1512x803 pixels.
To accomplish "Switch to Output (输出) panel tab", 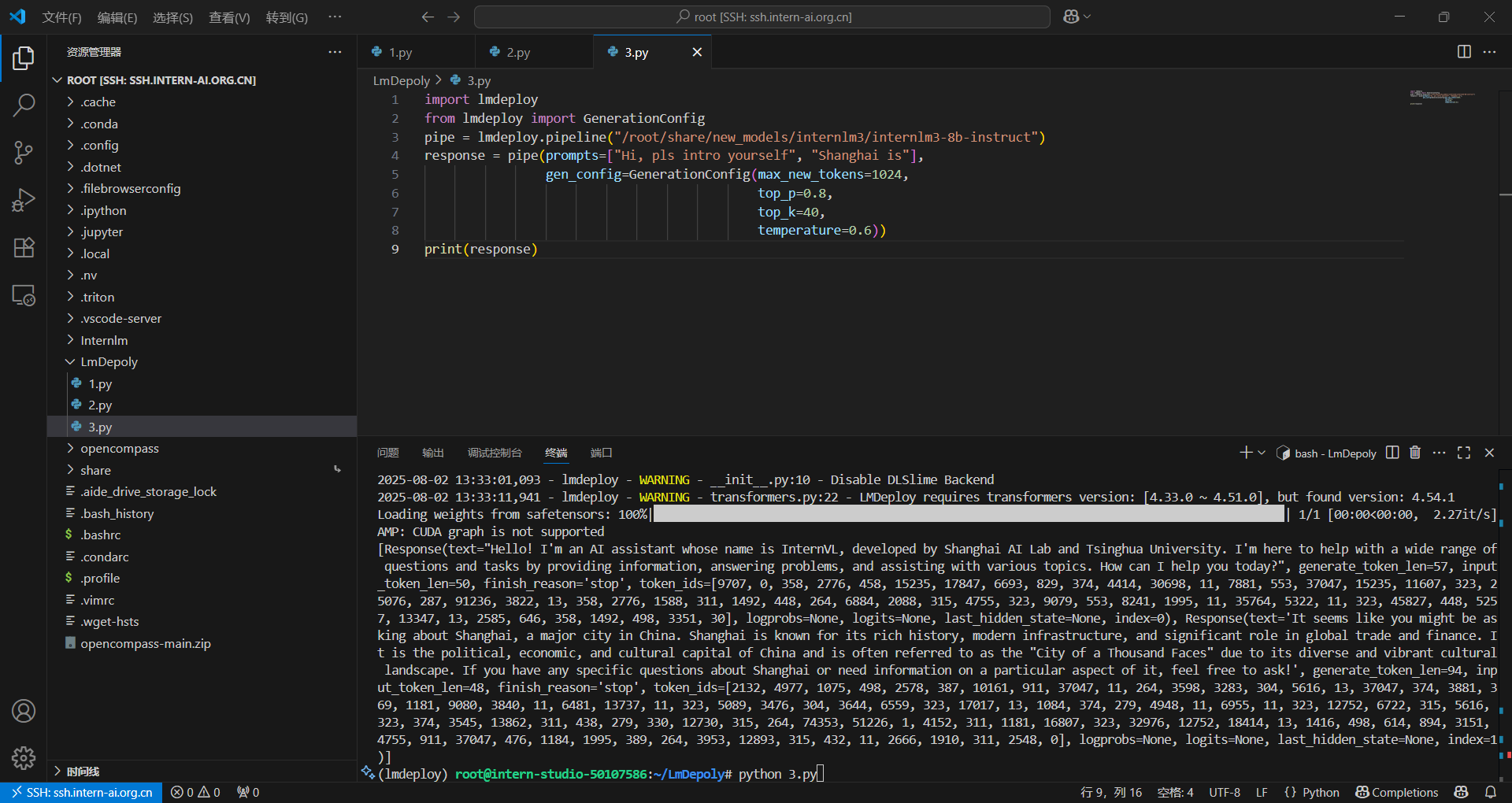I will point(433,453).
